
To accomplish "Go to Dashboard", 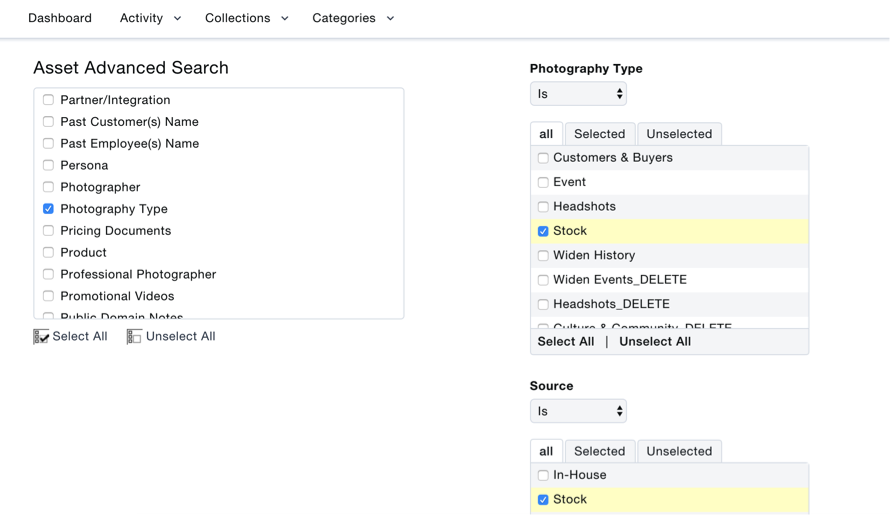I will (60, 18).
